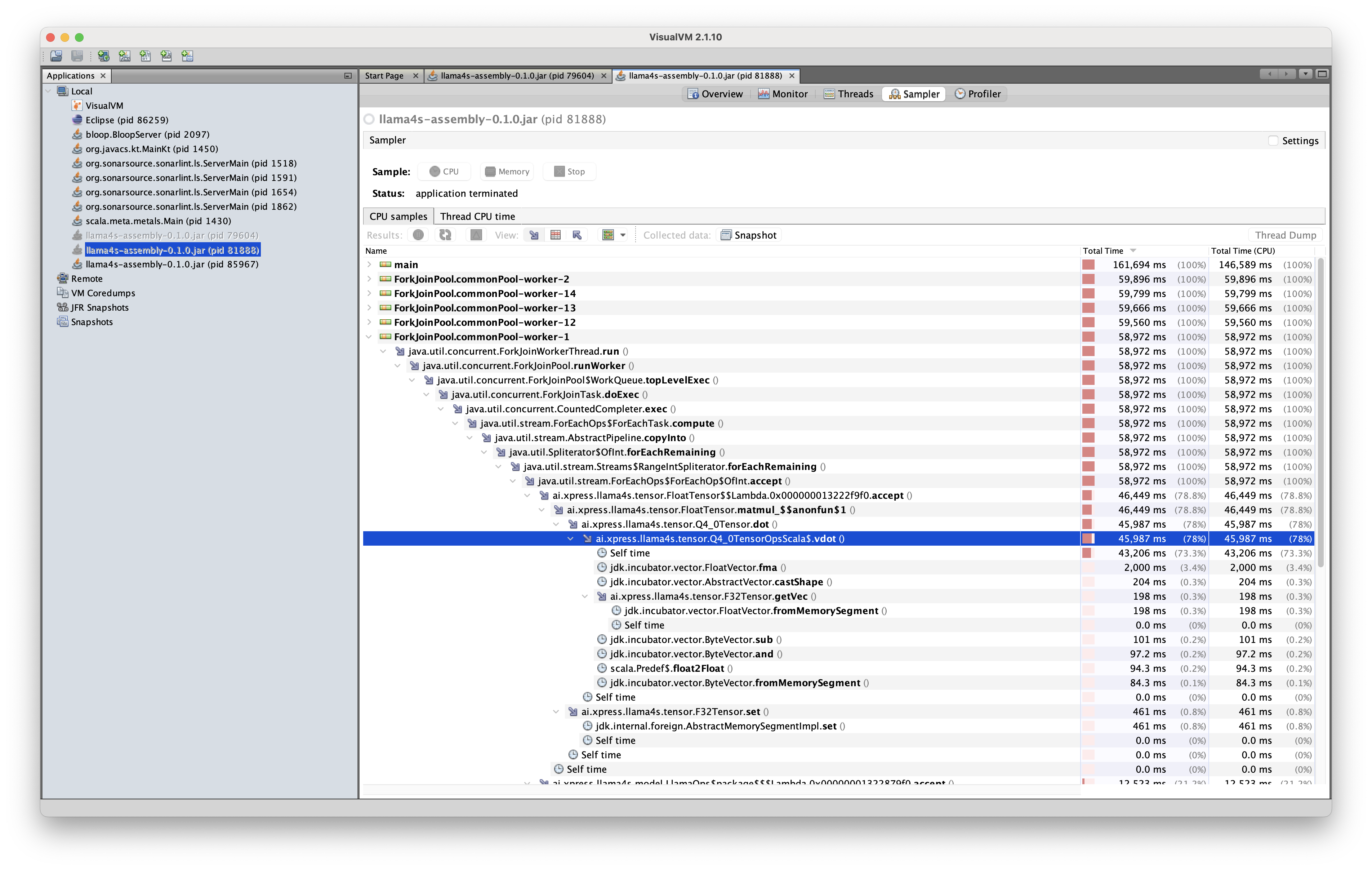Viewport: 1372px width, 870px height.
Task: Open the Profiler tab
Action: pyautogui.click(x=977, y=94)
